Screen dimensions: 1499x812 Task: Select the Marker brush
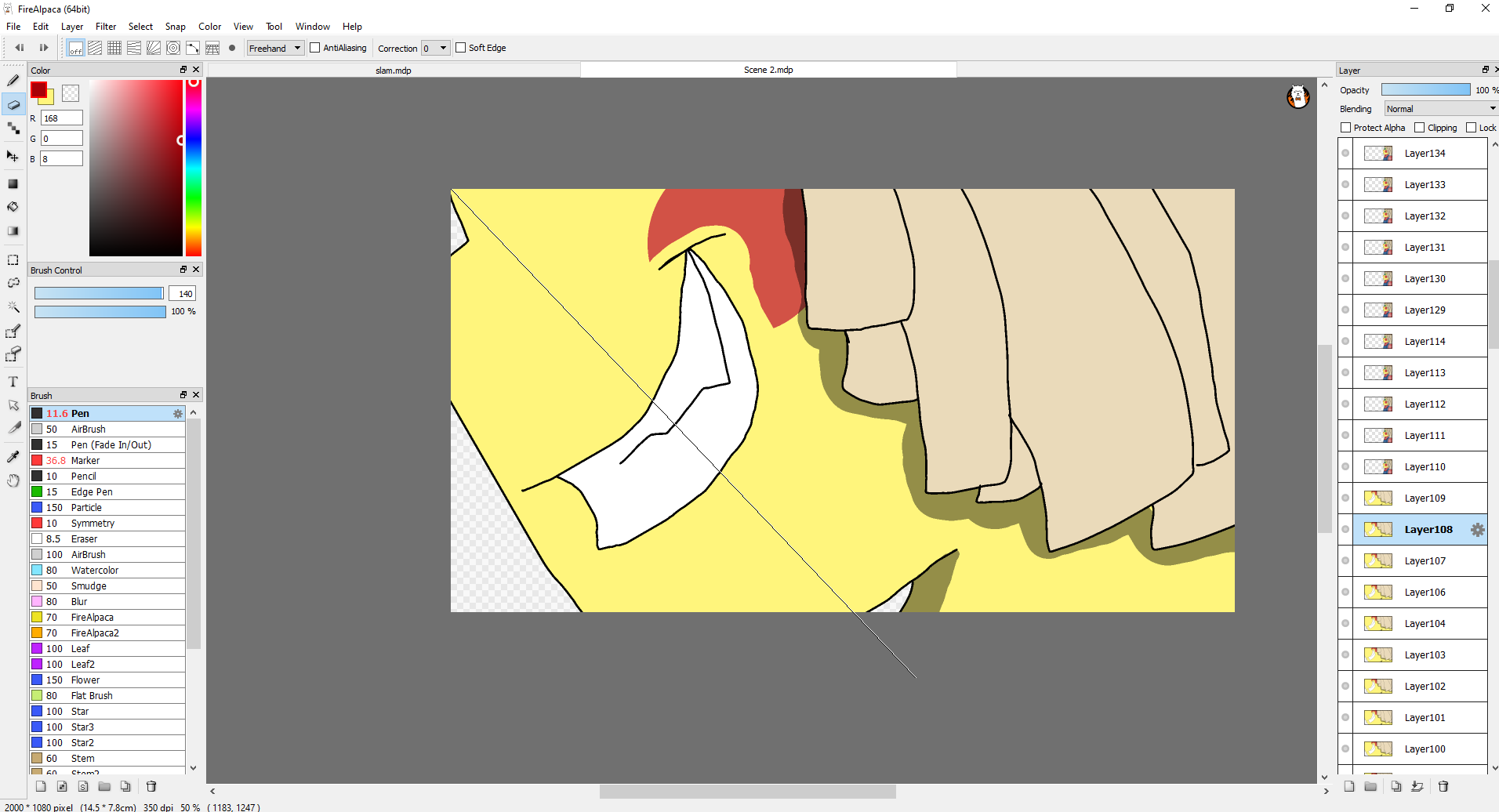point(108,461)
